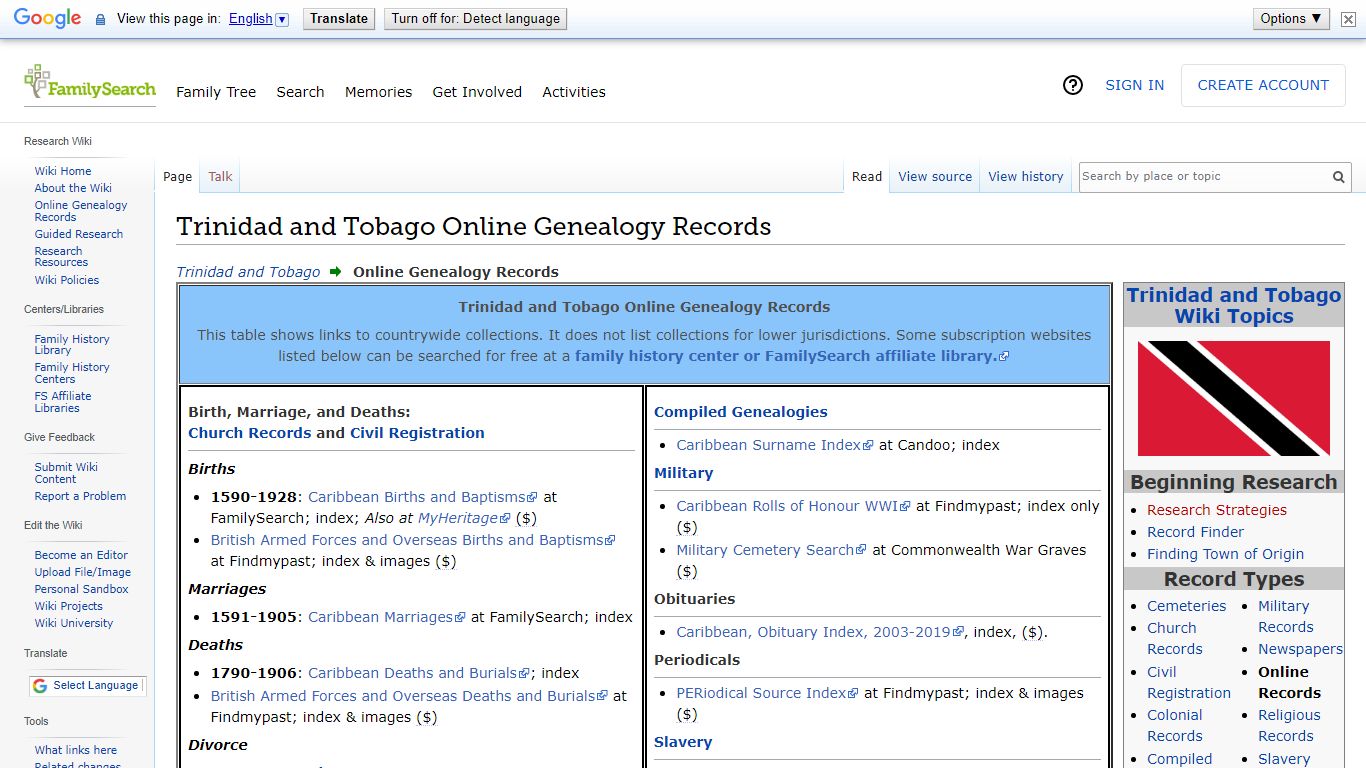Viewport: 1366px width, 768px height.
Task: Open Online Genealogy Records in sidebar
Action: click(81, 211)
